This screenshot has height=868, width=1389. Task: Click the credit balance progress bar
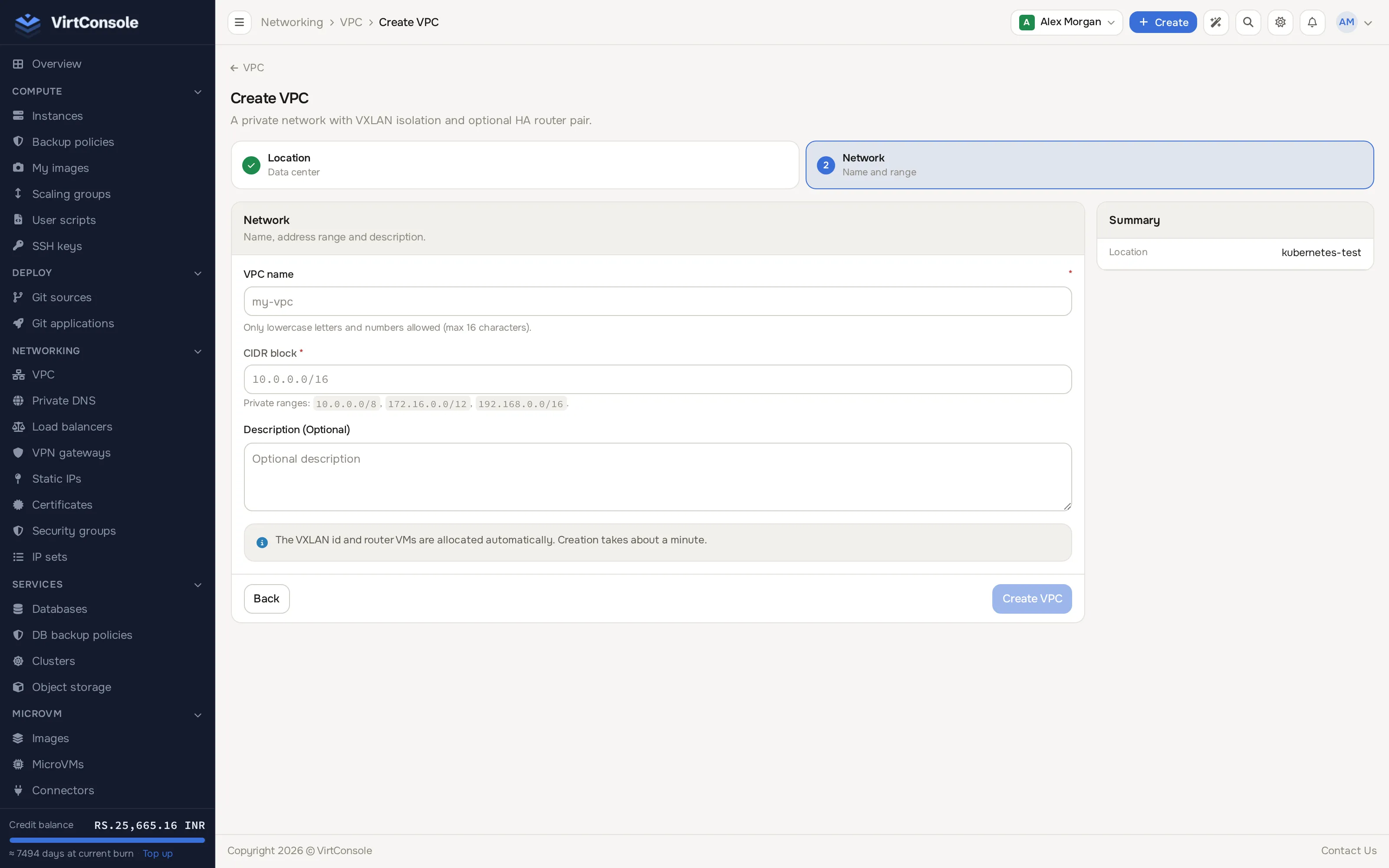[107, 840]
